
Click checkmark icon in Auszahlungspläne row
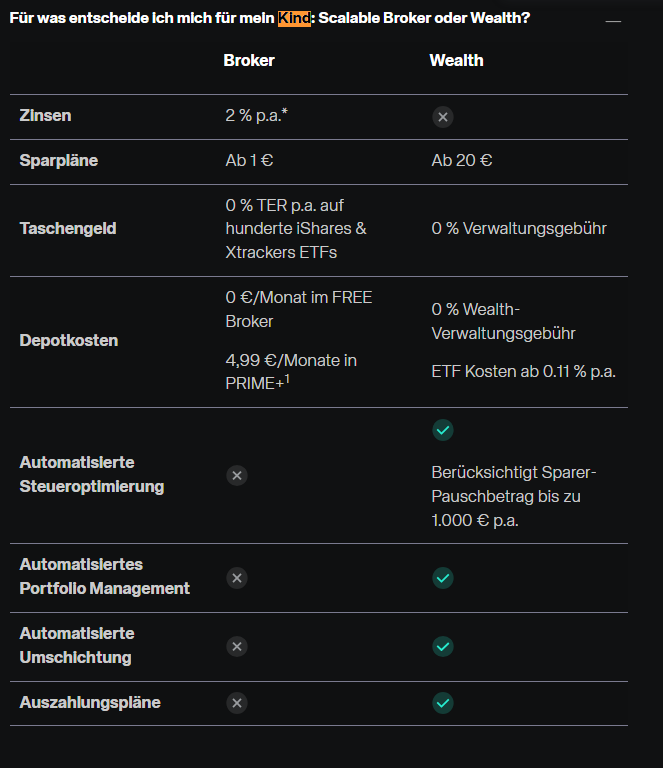(443, 703)
